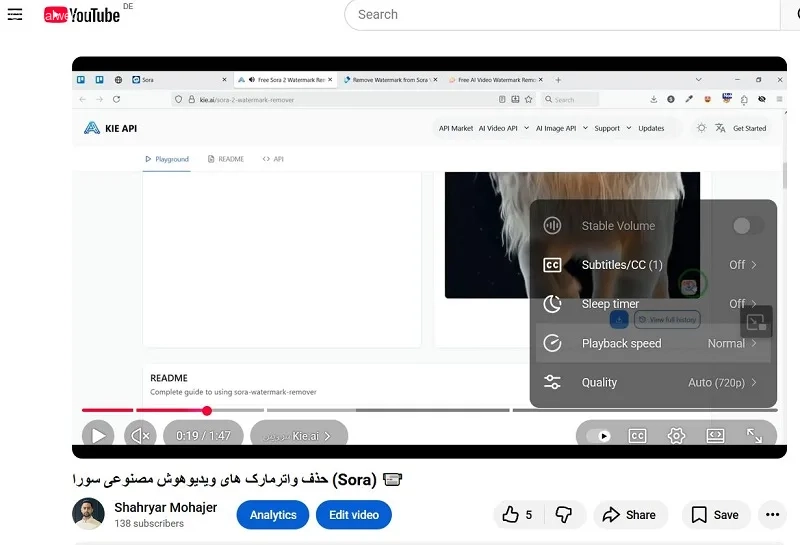Open the Shahryar Mohajer channel name link

coord(165,507)
